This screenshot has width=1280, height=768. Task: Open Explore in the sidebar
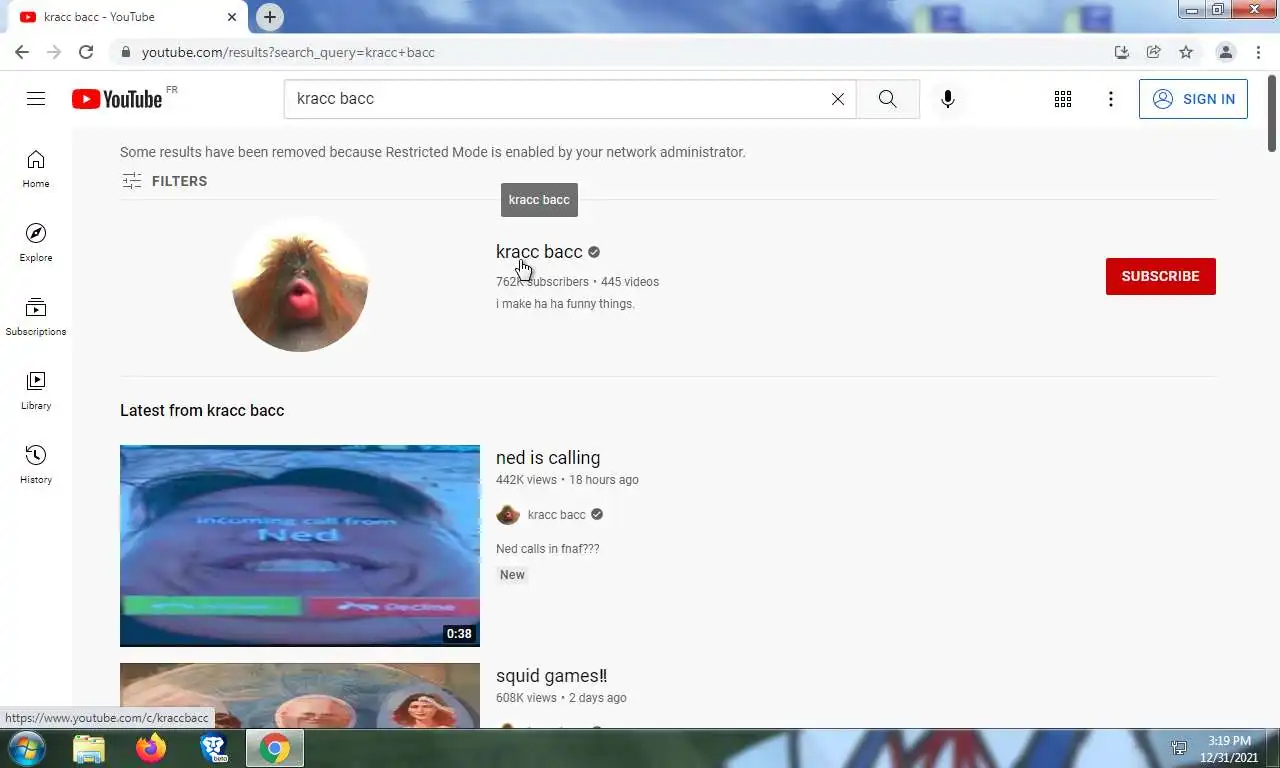coord(36,243)
